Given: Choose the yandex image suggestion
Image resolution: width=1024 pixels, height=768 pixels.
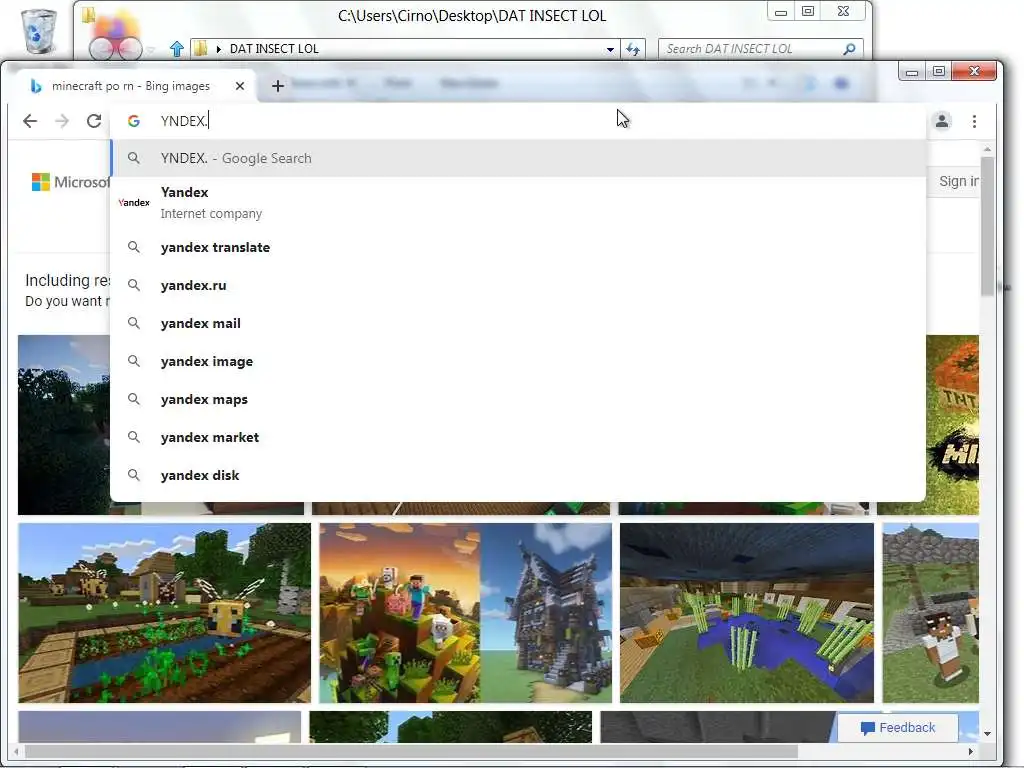Looking at the screenshot, I should click(519, 361).
